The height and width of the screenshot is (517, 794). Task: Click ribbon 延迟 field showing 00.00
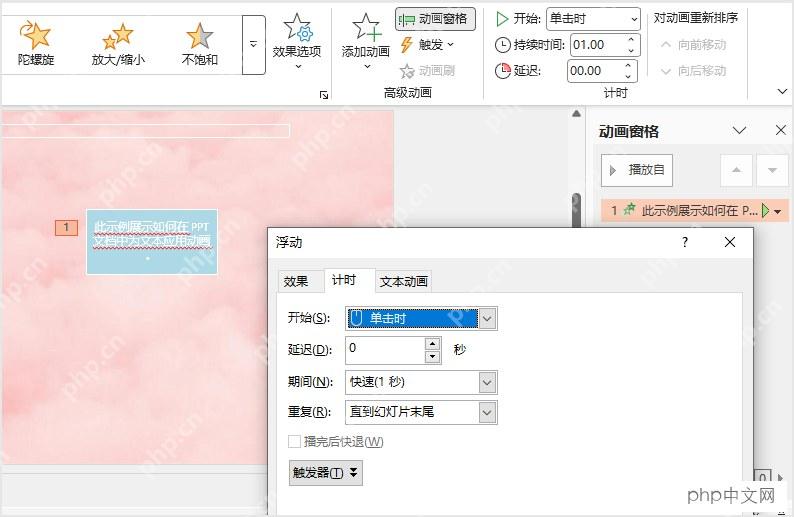click(594, 71)
